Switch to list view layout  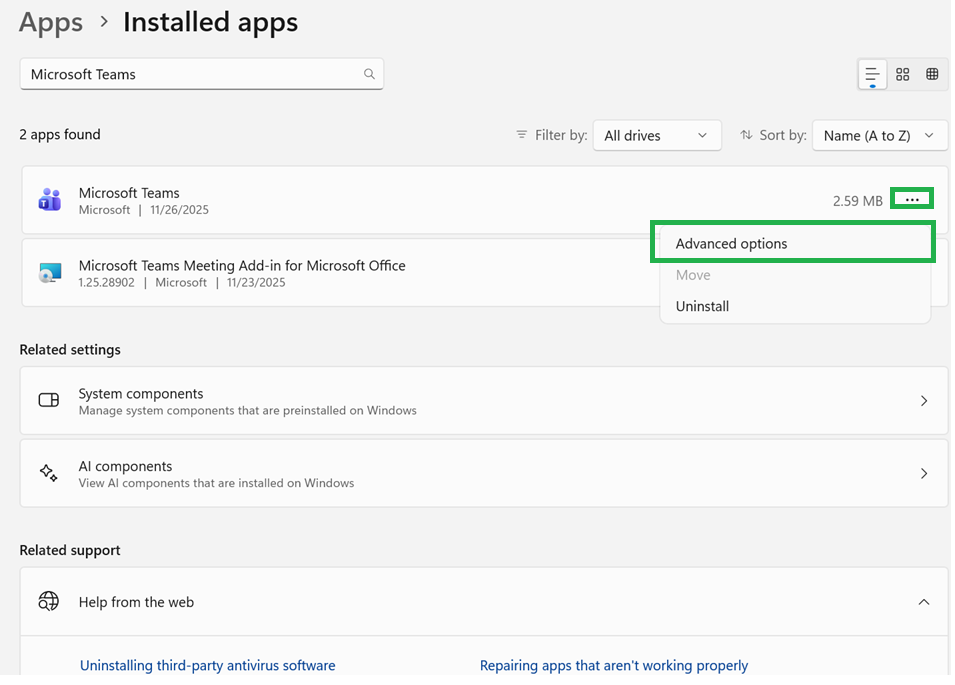872,74
